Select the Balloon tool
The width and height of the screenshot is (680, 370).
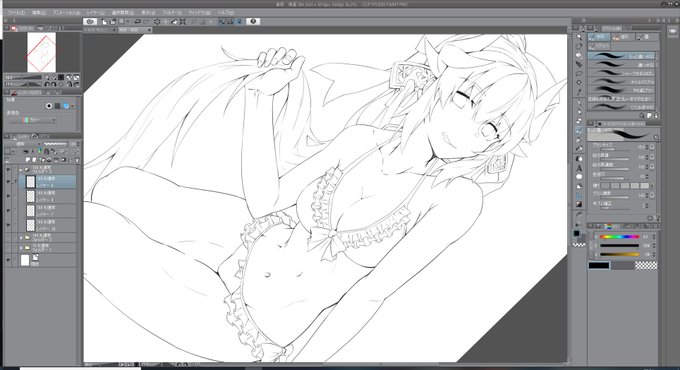tap(579, 177)
